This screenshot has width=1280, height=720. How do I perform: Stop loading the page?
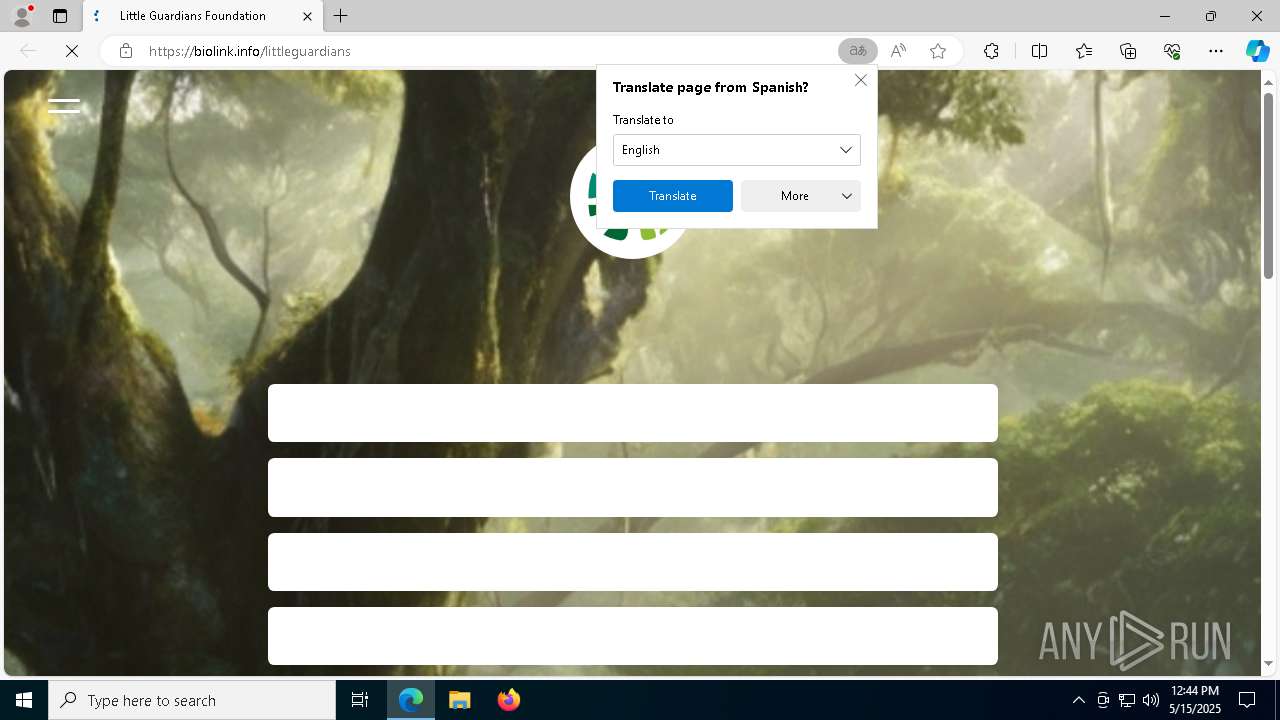point(72,51)
